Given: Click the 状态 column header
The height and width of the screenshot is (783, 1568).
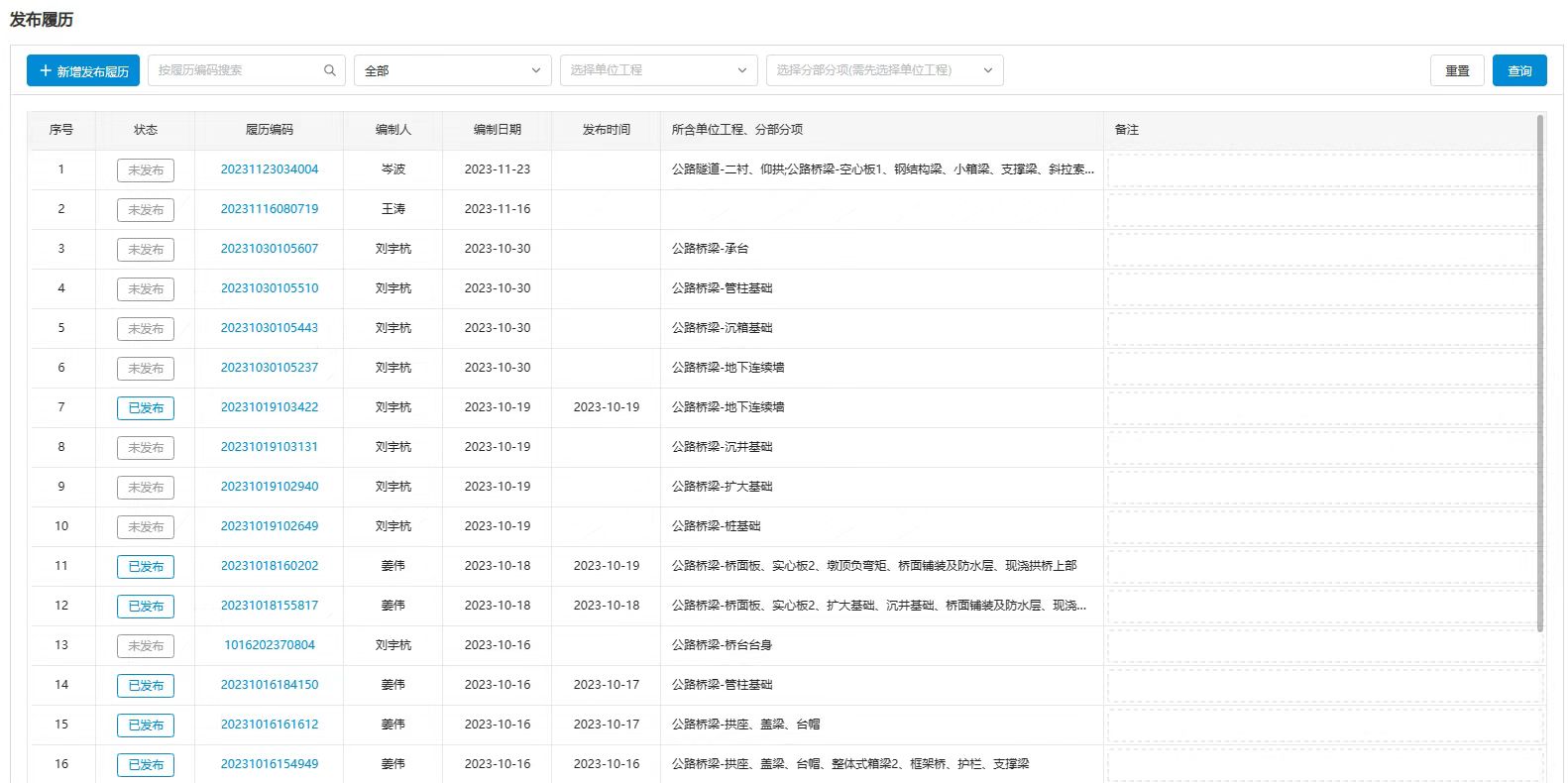Looking at the screenshot, I should 146,130.
